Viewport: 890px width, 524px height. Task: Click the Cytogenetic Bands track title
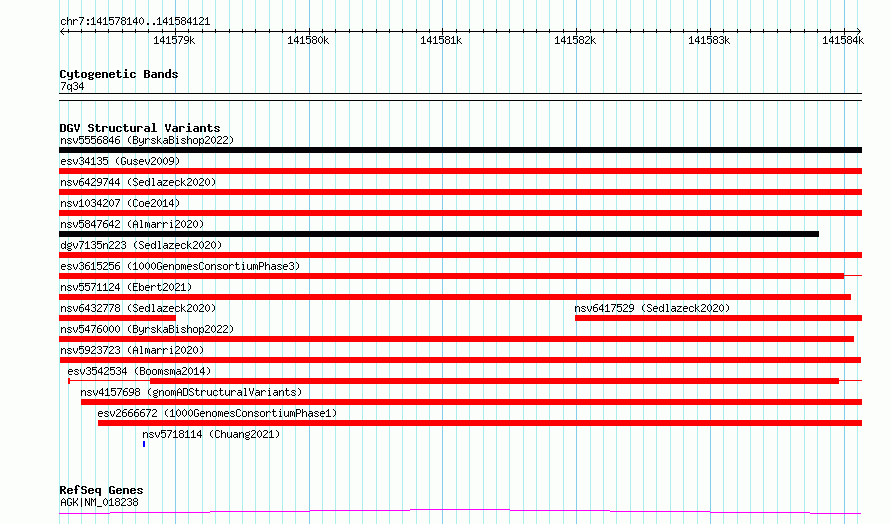click(119, 74)
